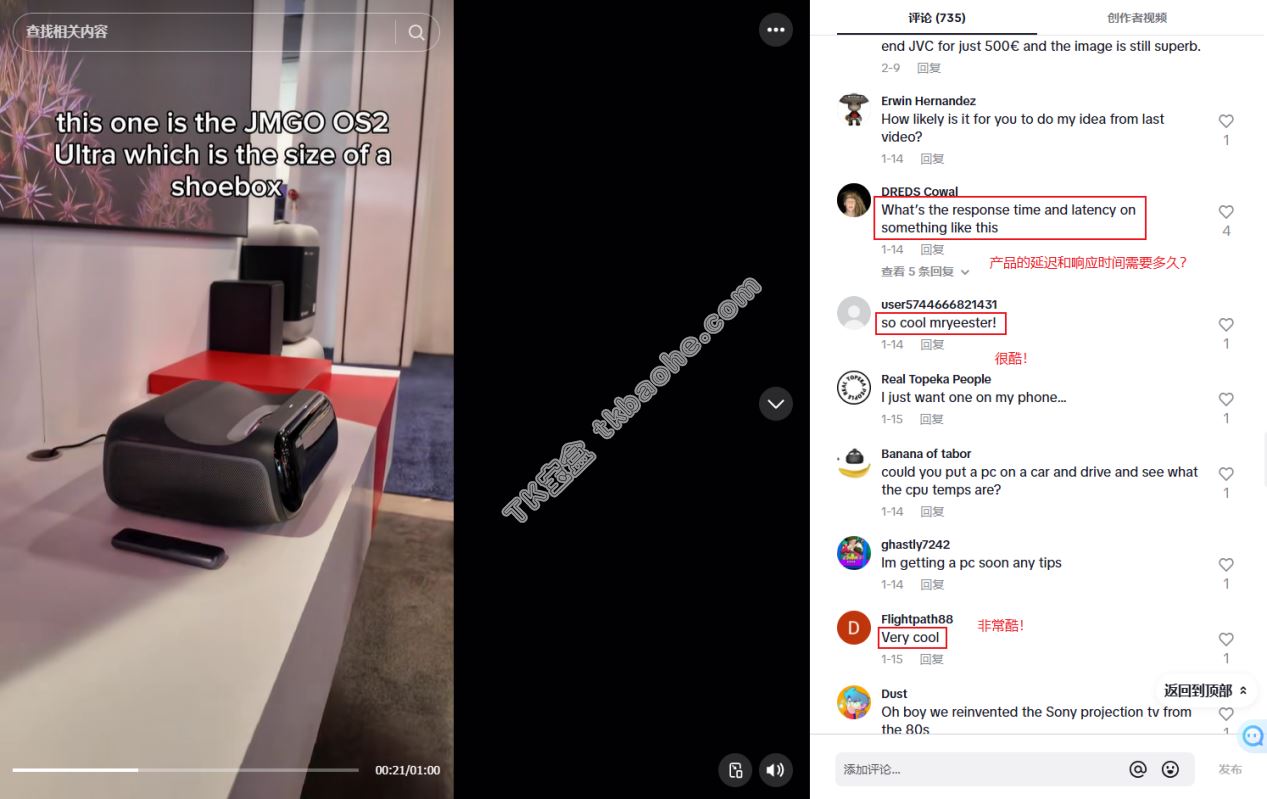This screenshot has width=1267, height=799.
Task: Click the 发布 post button
Action: pos(1230,769)
